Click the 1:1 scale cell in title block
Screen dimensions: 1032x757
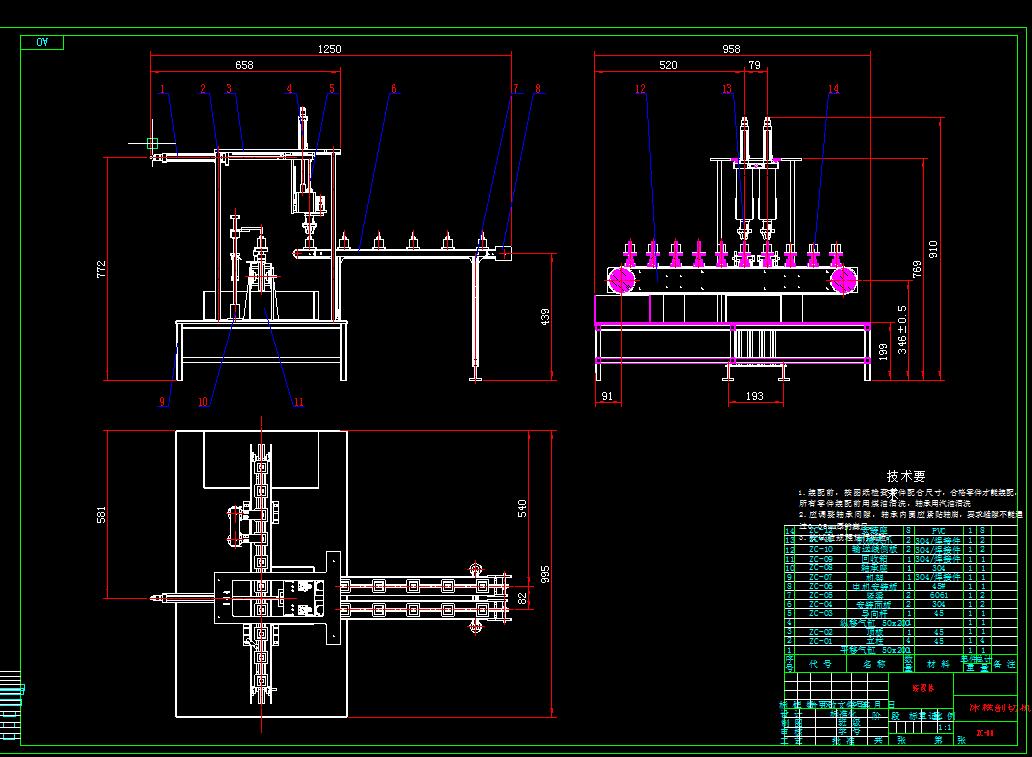pos(947,727)
